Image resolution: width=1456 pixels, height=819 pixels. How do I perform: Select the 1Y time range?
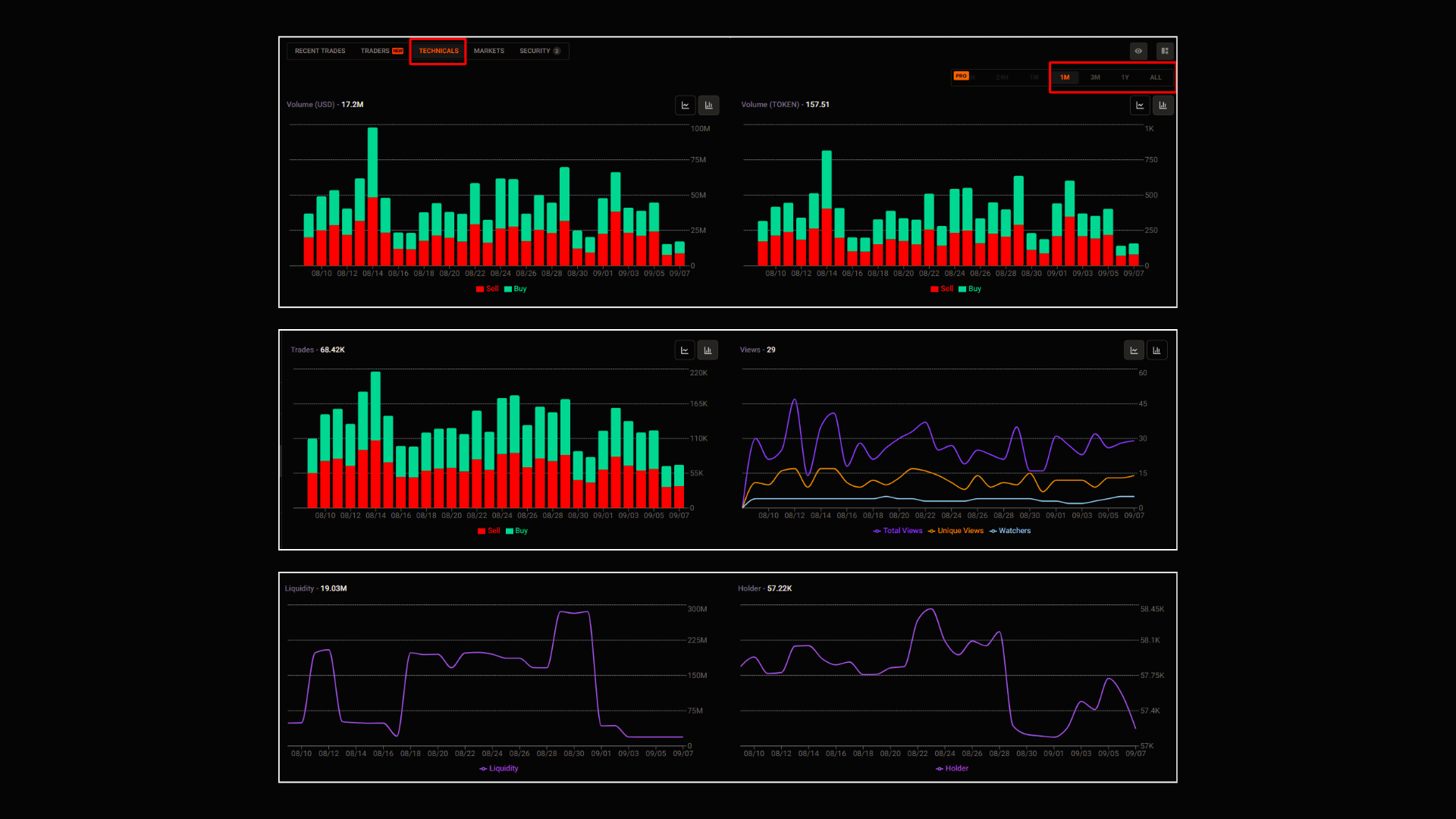(x=1125, y=77)
